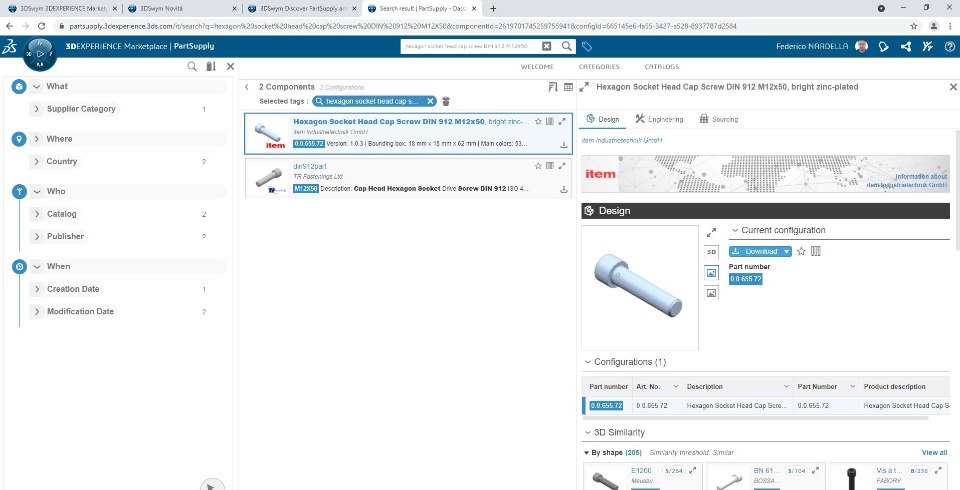Click the sort results icon above list
Image resolution: width=960 pixels, height=490 pixels.
pyautogui.click(x=553, y=87)
